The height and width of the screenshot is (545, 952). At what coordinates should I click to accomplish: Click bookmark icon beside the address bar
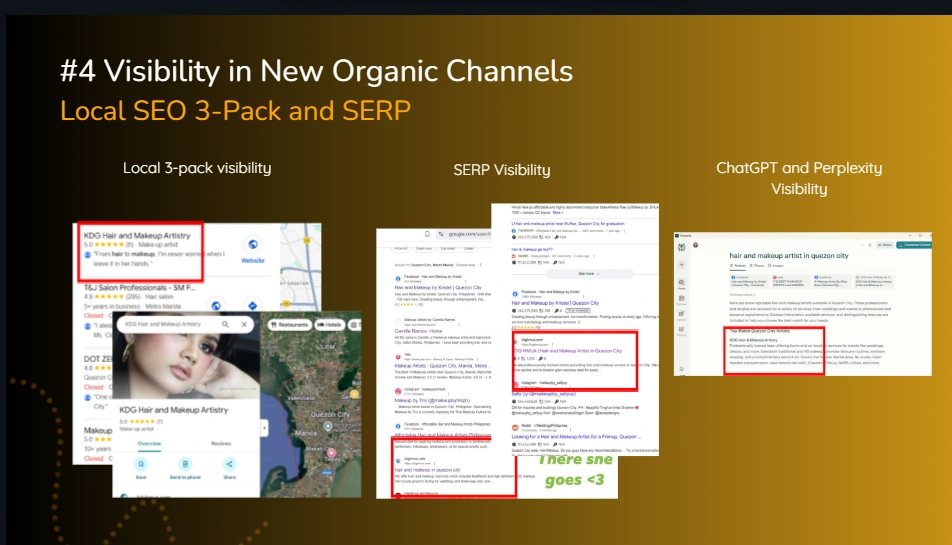pos(427,234)
